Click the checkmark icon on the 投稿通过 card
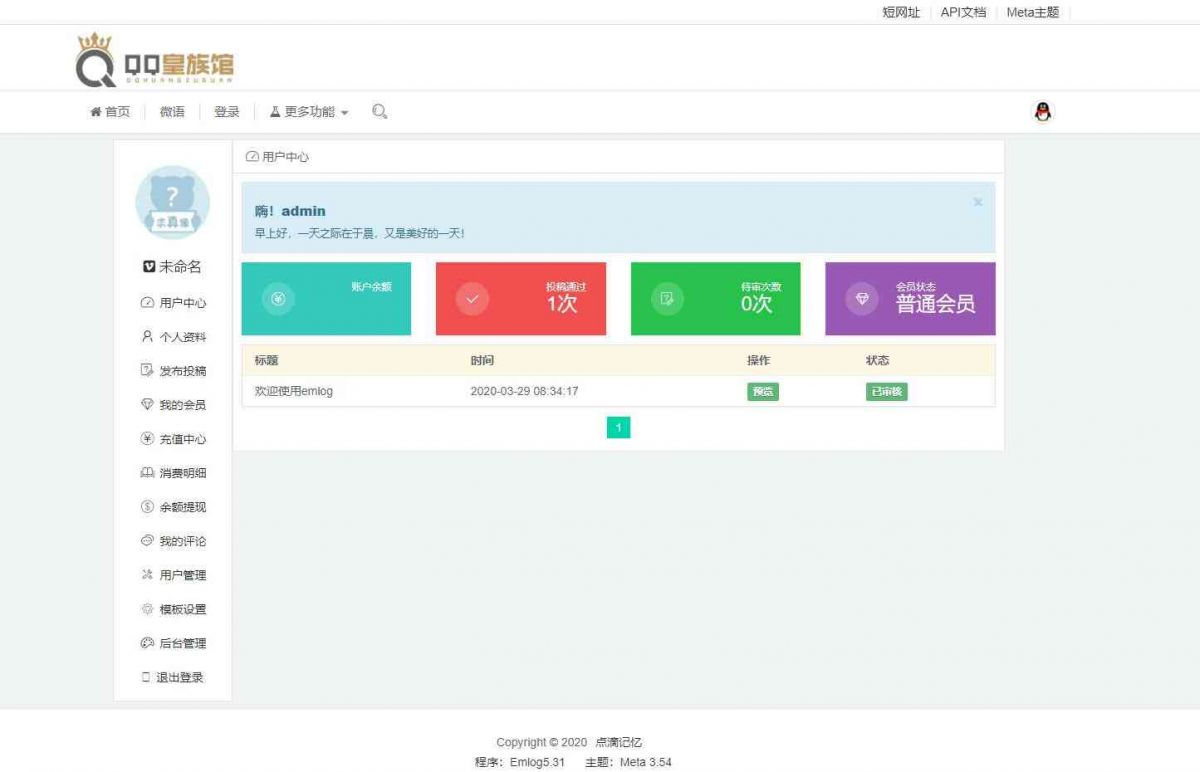Screen dimensions: 1200x772 point(471,298)
